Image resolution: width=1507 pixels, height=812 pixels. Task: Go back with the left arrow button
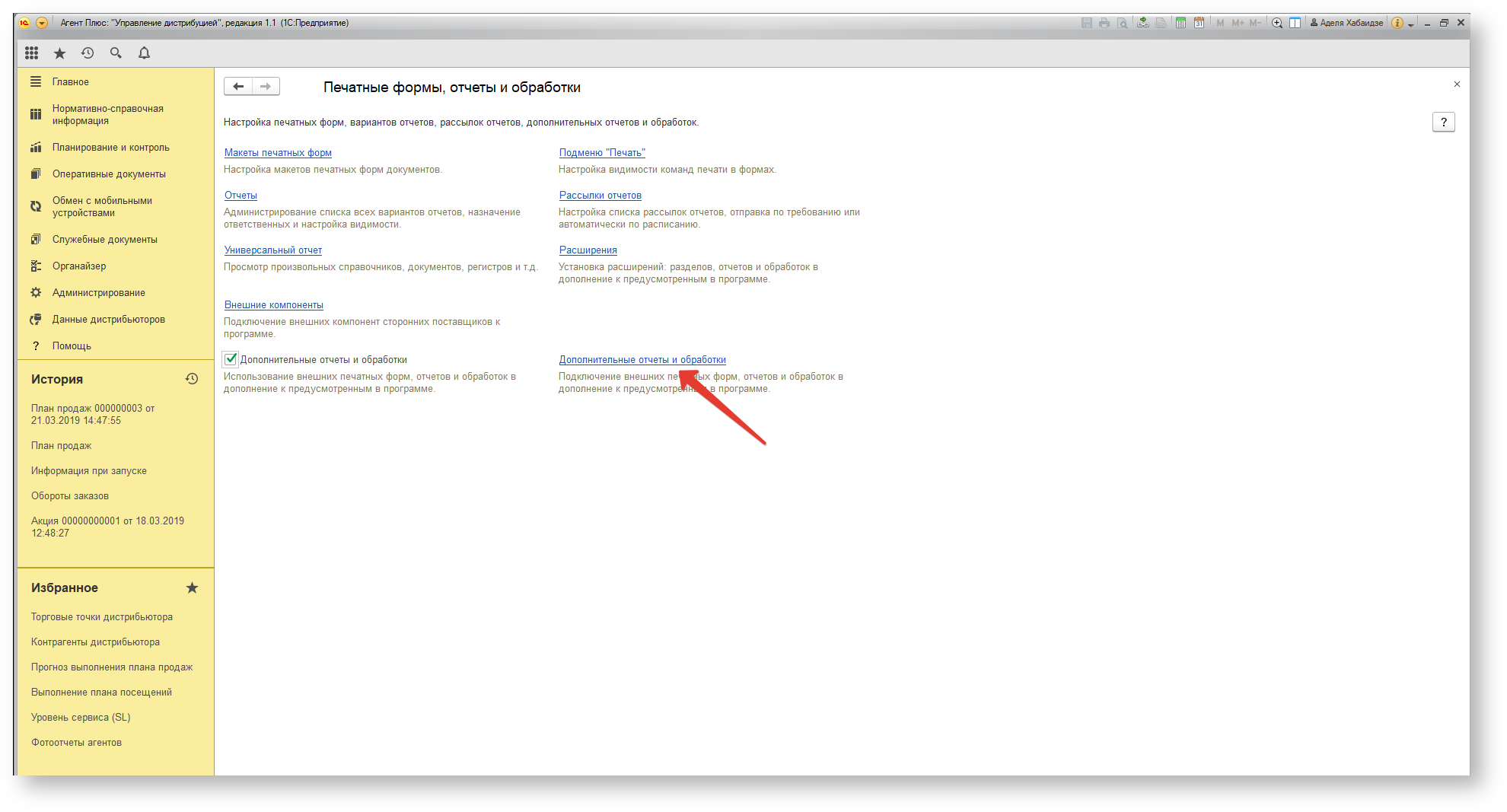tap(238, 86)
